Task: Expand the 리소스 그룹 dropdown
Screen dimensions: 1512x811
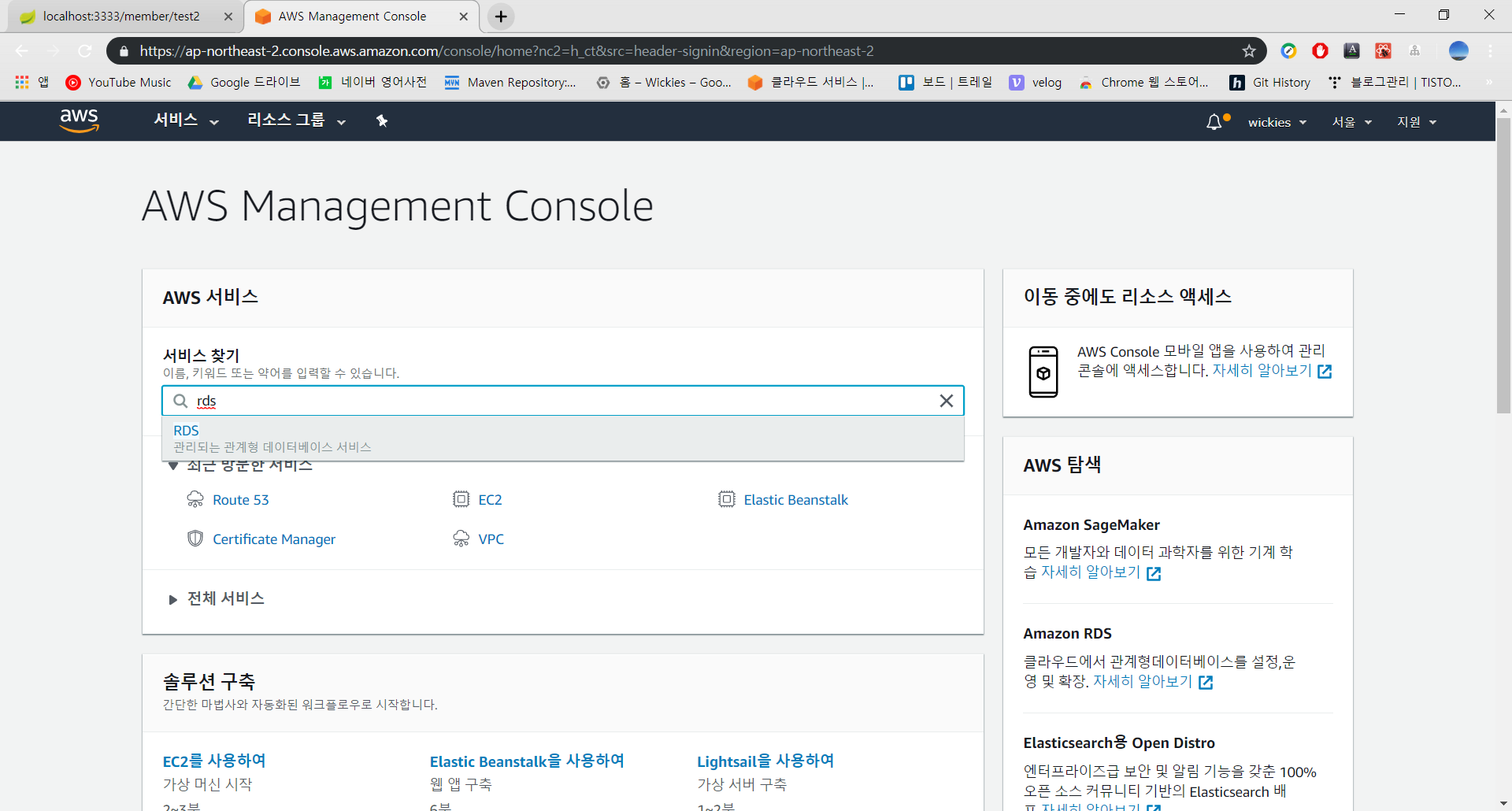Action: 296,120
